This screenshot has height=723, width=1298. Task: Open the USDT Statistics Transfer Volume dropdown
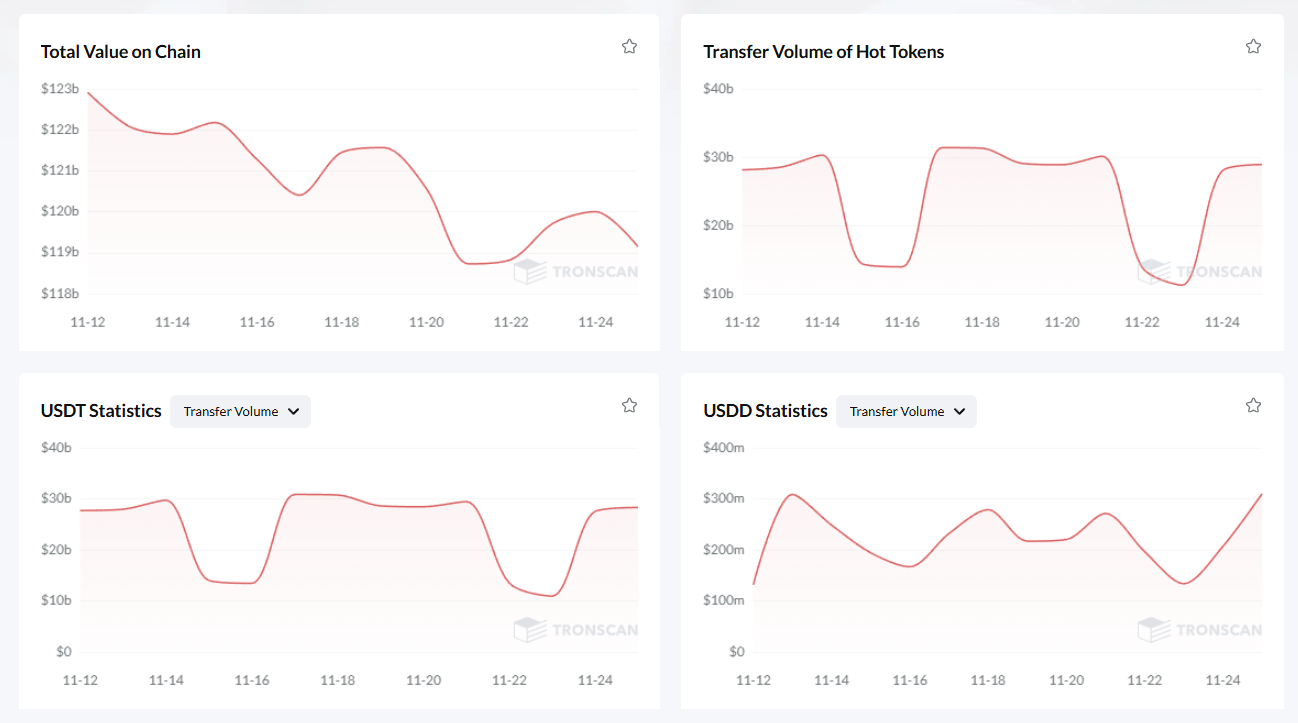tap(240, 411)
